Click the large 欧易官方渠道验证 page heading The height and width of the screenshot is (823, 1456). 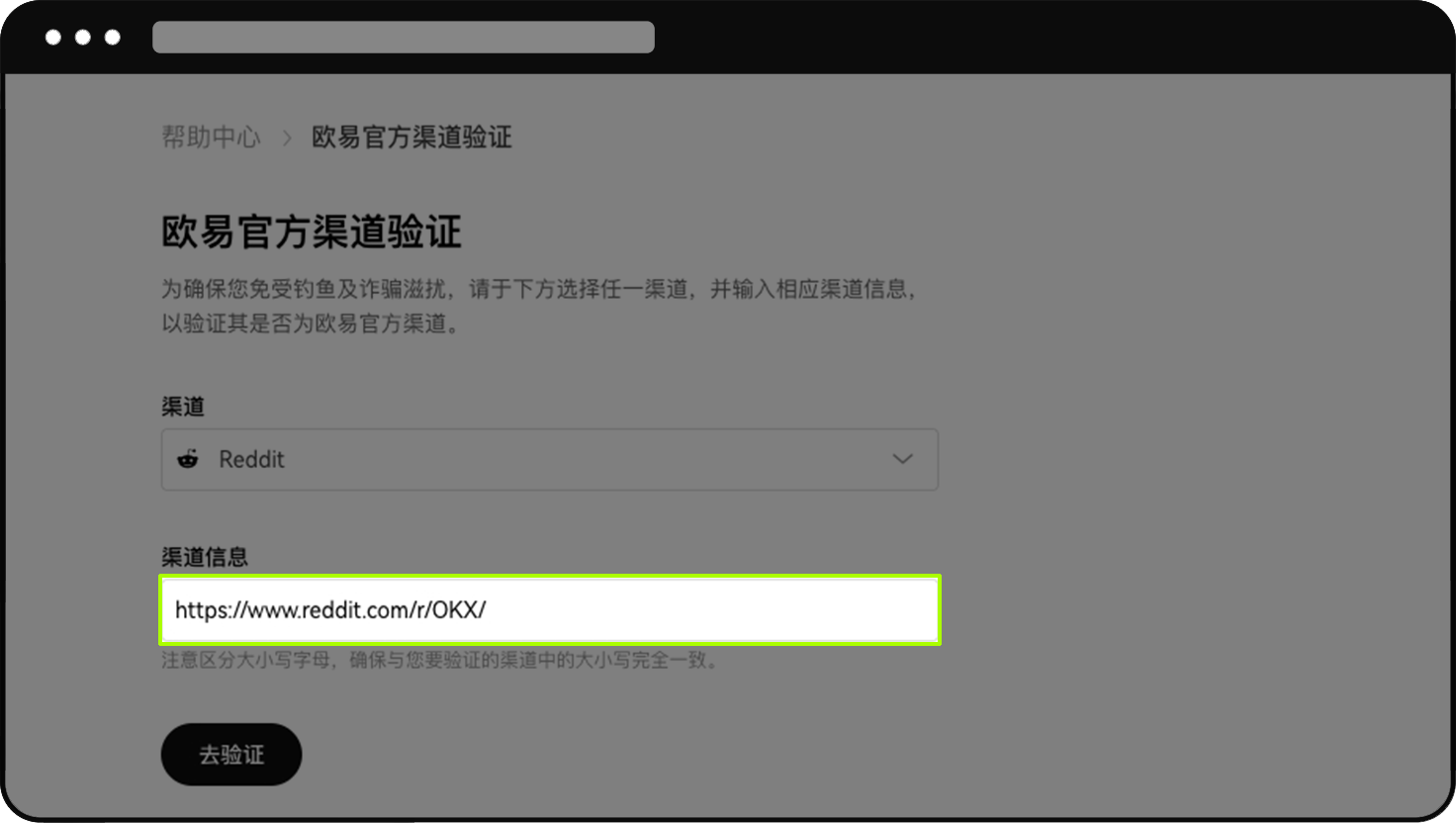(x=312, y=232)
